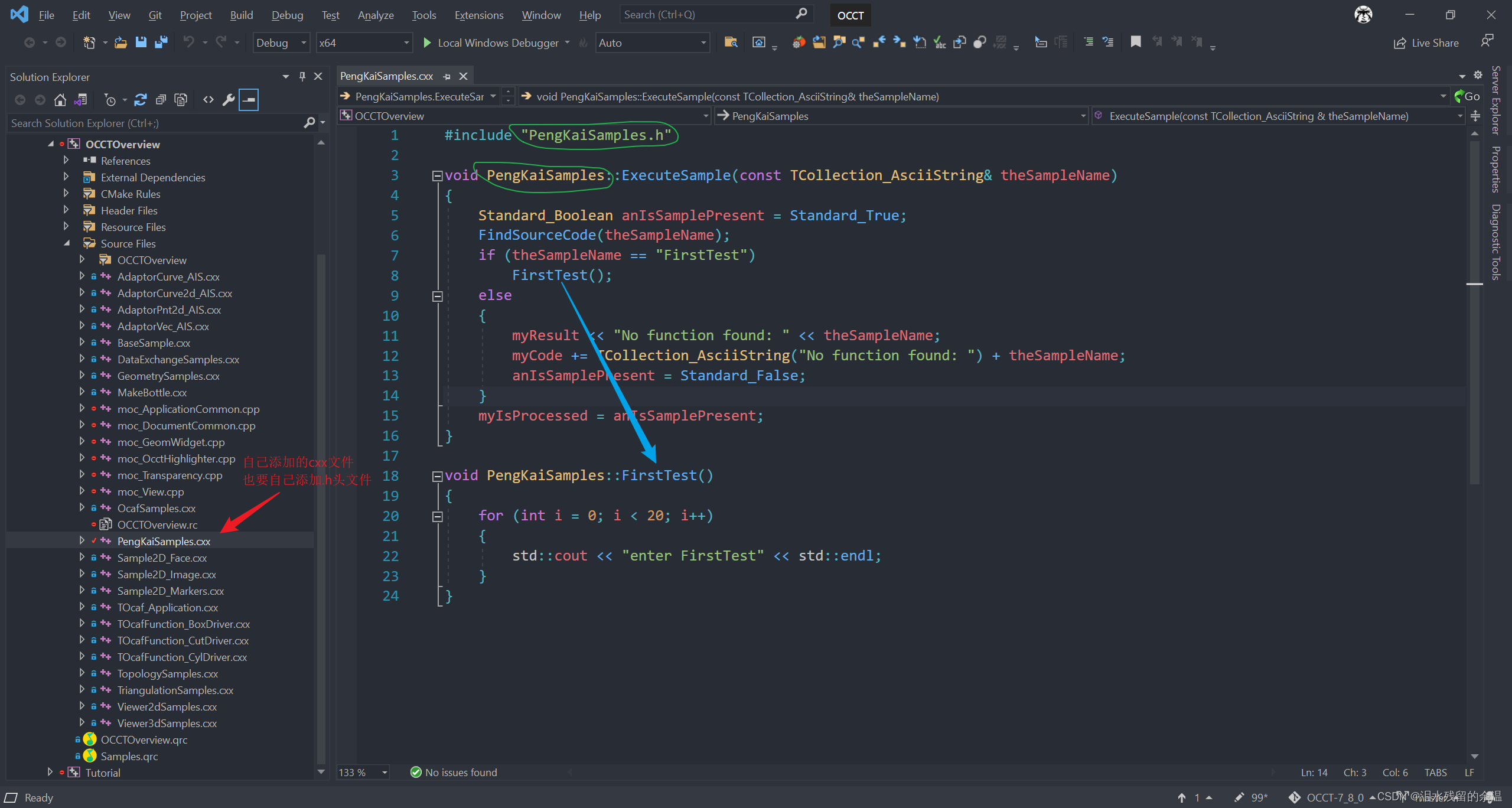Viewport: 1512px width, 808px height.
Task: Open the Extensions menu
Action: (x=478, y=15)
